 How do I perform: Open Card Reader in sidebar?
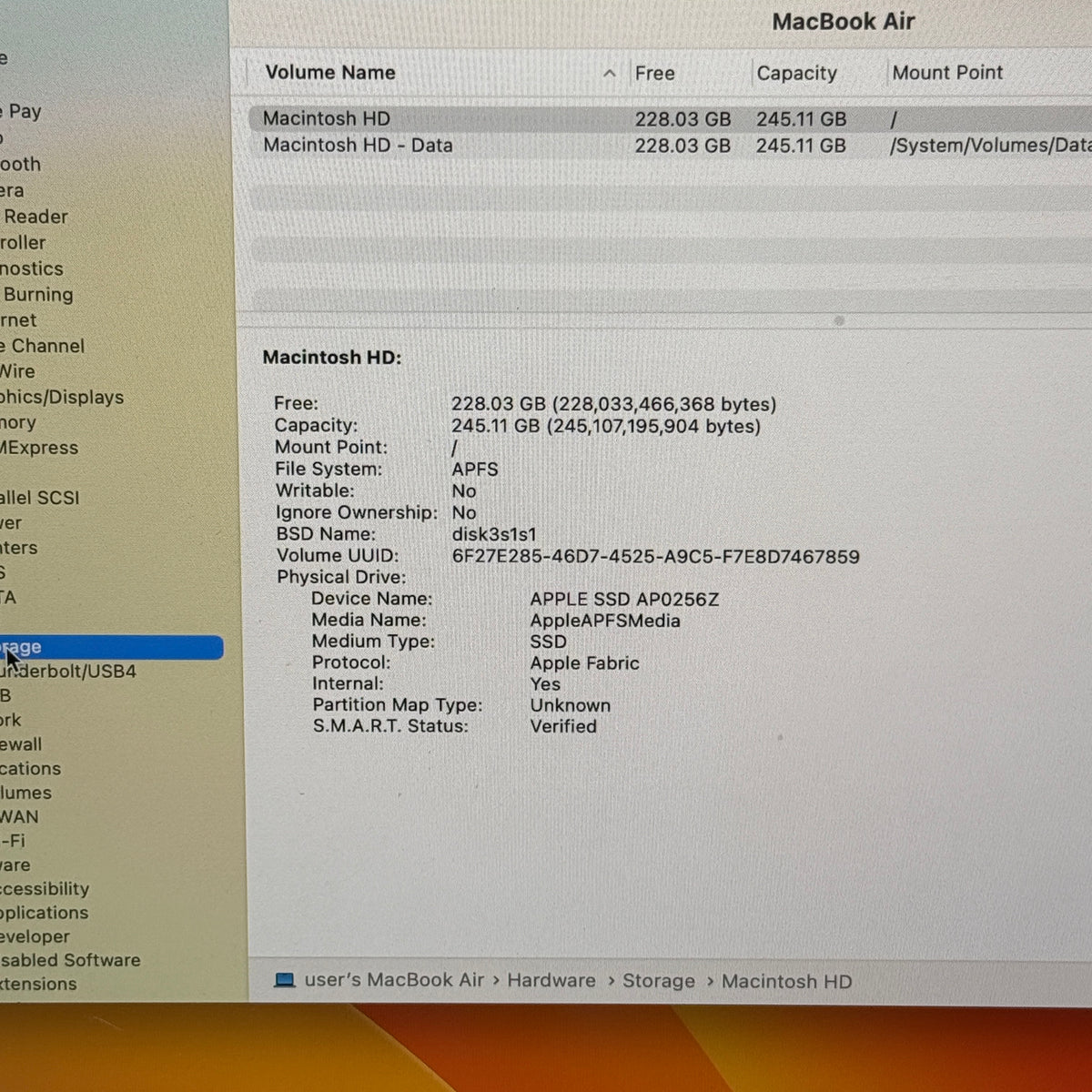tap(35, 217)
